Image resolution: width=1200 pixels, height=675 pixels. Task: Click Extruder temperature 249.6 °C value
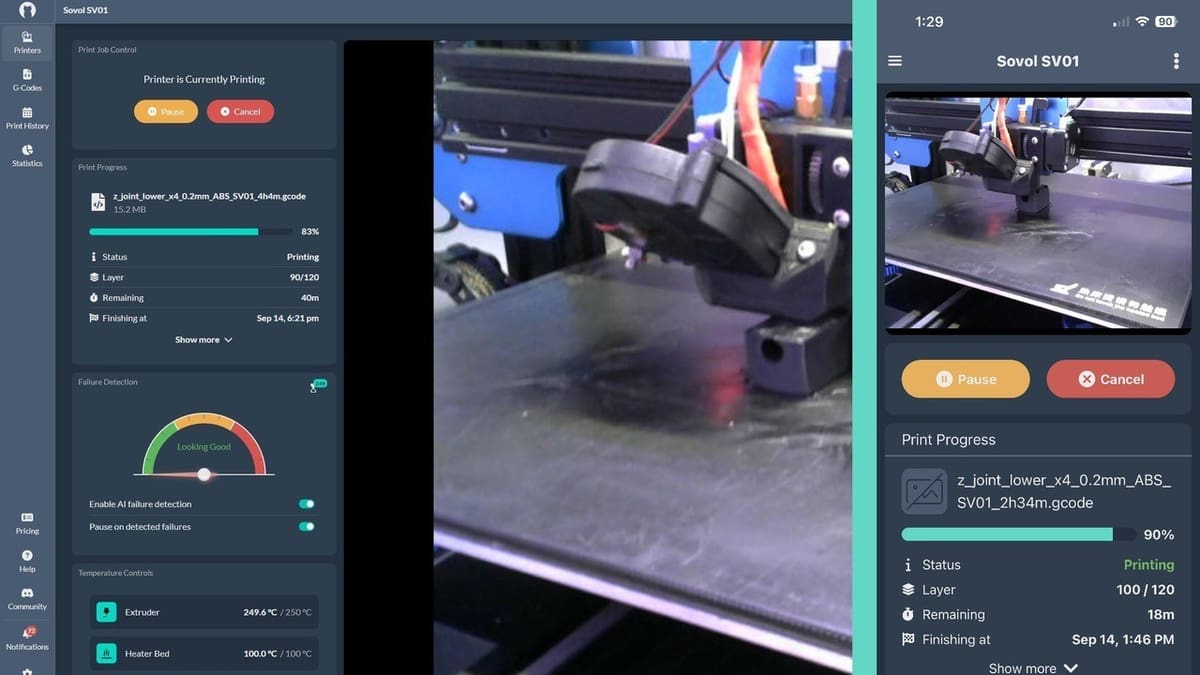pyautogui.click(x=260, y=612)
